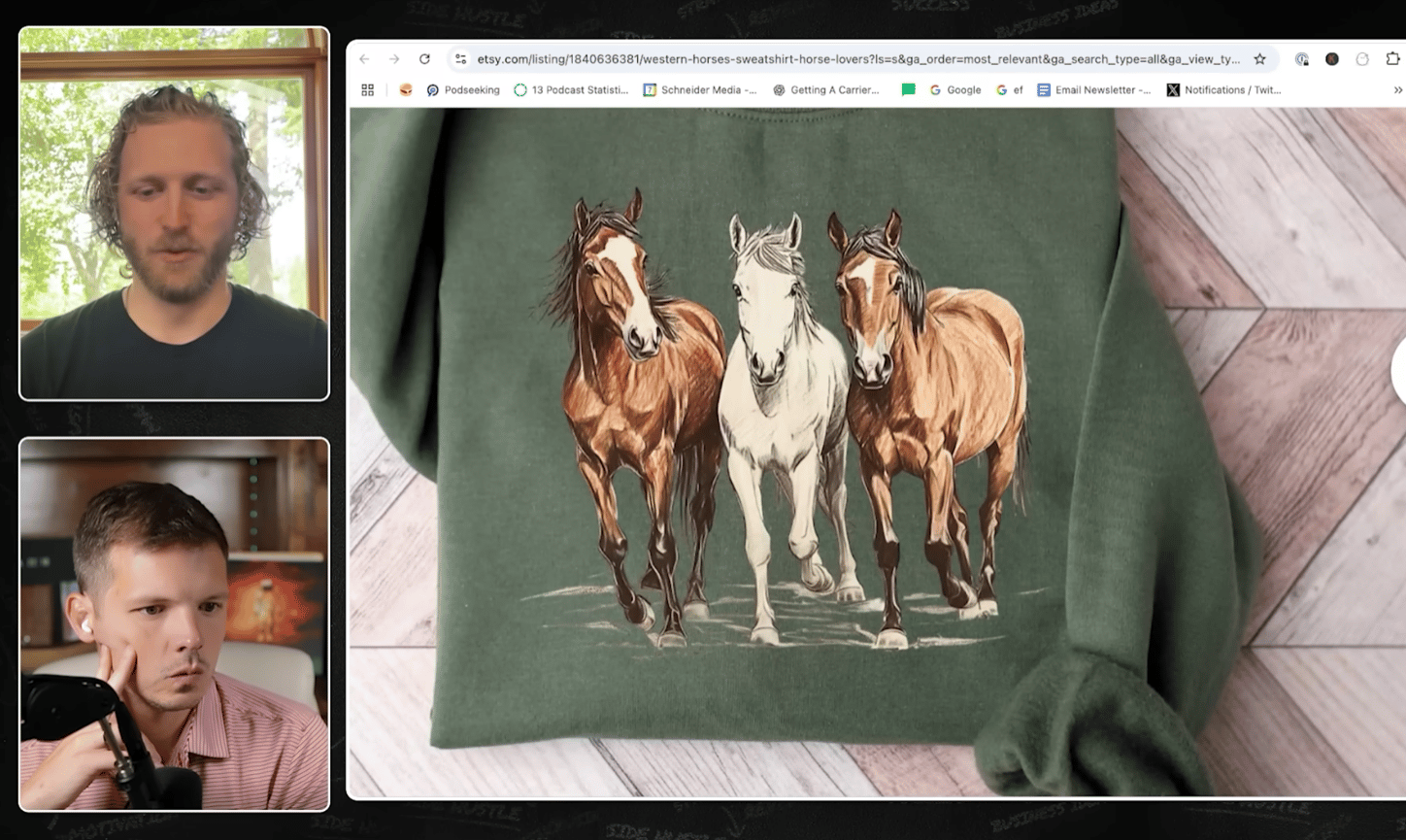The height and width of the screenshot is (840, 1406).
Task: Open the green chat bubble bookmark
Action: coord(908,90)
